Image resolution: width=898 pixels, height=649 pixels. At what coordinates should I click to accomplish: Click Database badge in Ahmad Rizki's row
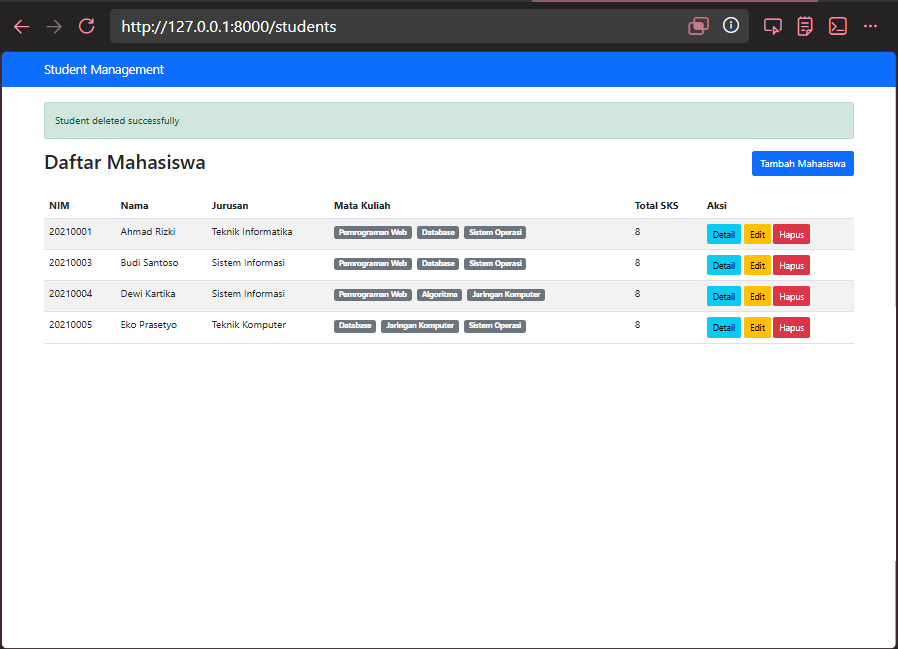tap(438, 233)
